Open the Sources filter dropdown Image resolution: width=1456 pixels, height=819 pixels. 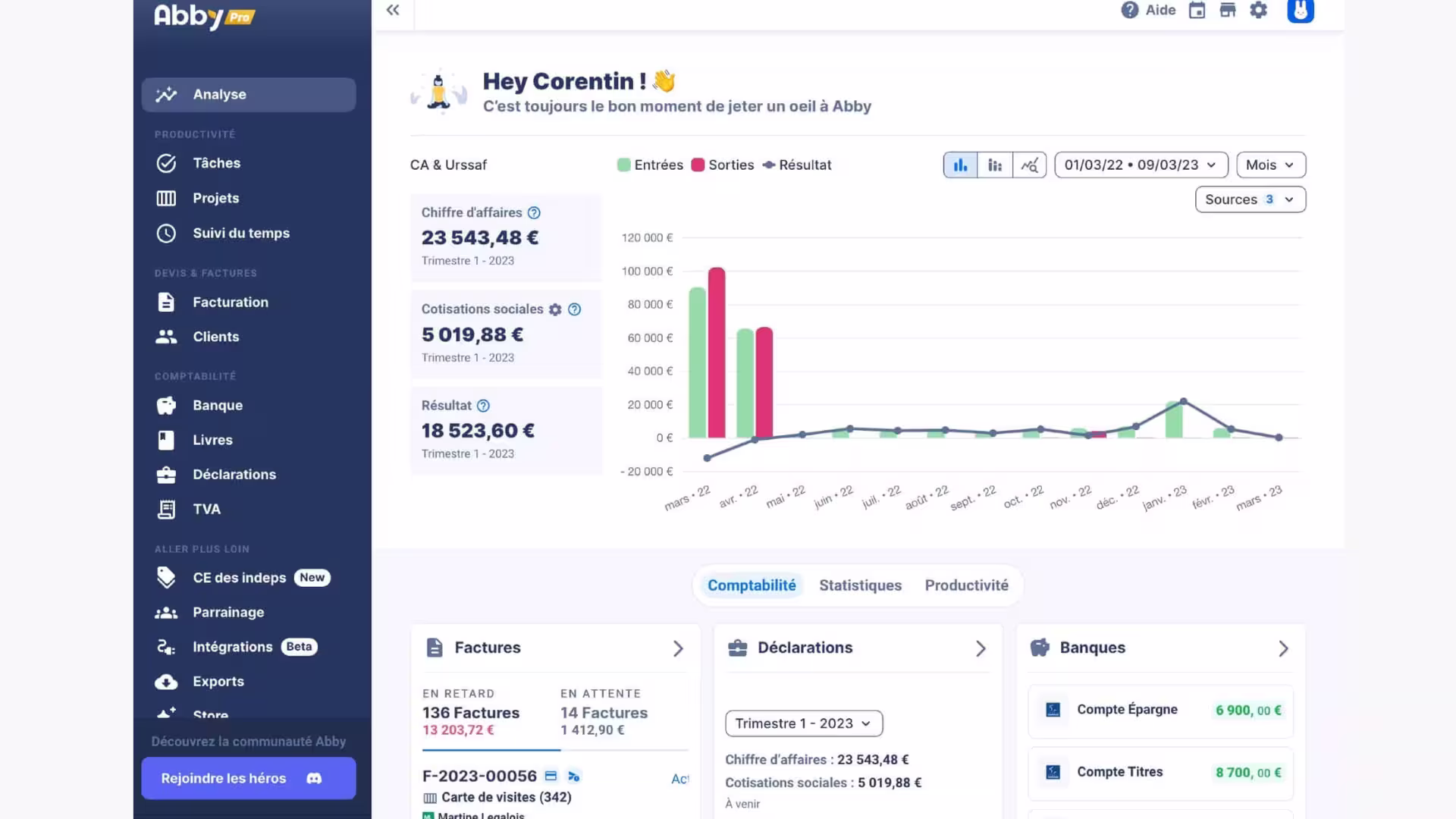(1250, 199)
